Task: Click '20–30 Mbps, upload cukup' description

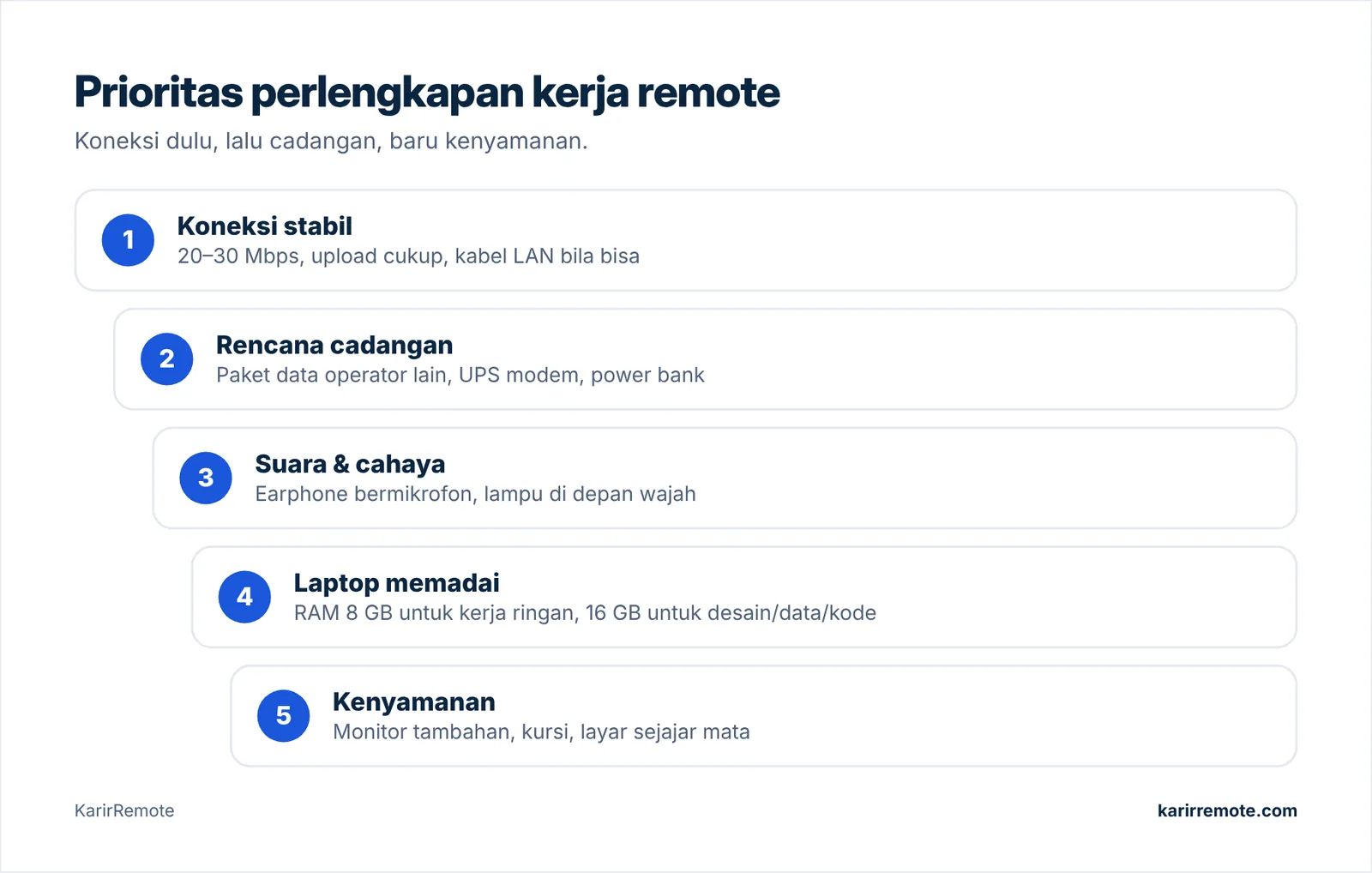Action: pos(408,256)
